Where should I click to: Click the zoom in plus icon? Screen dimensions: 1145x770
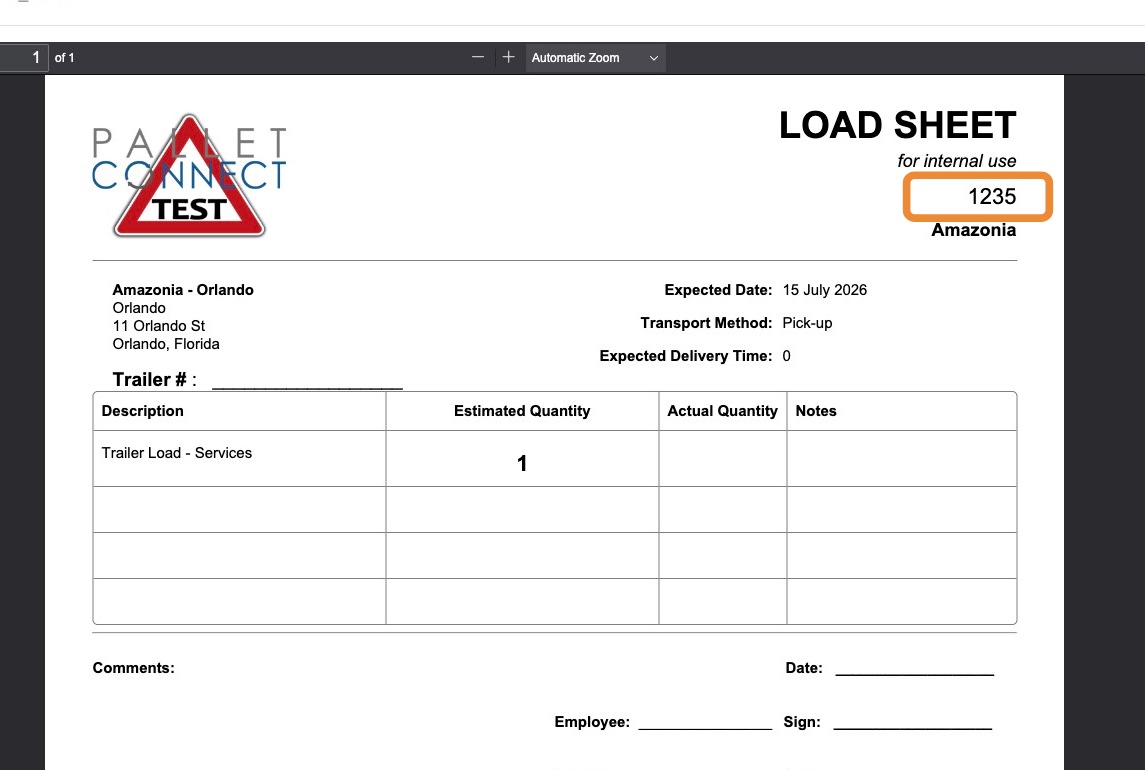(509, 57)
